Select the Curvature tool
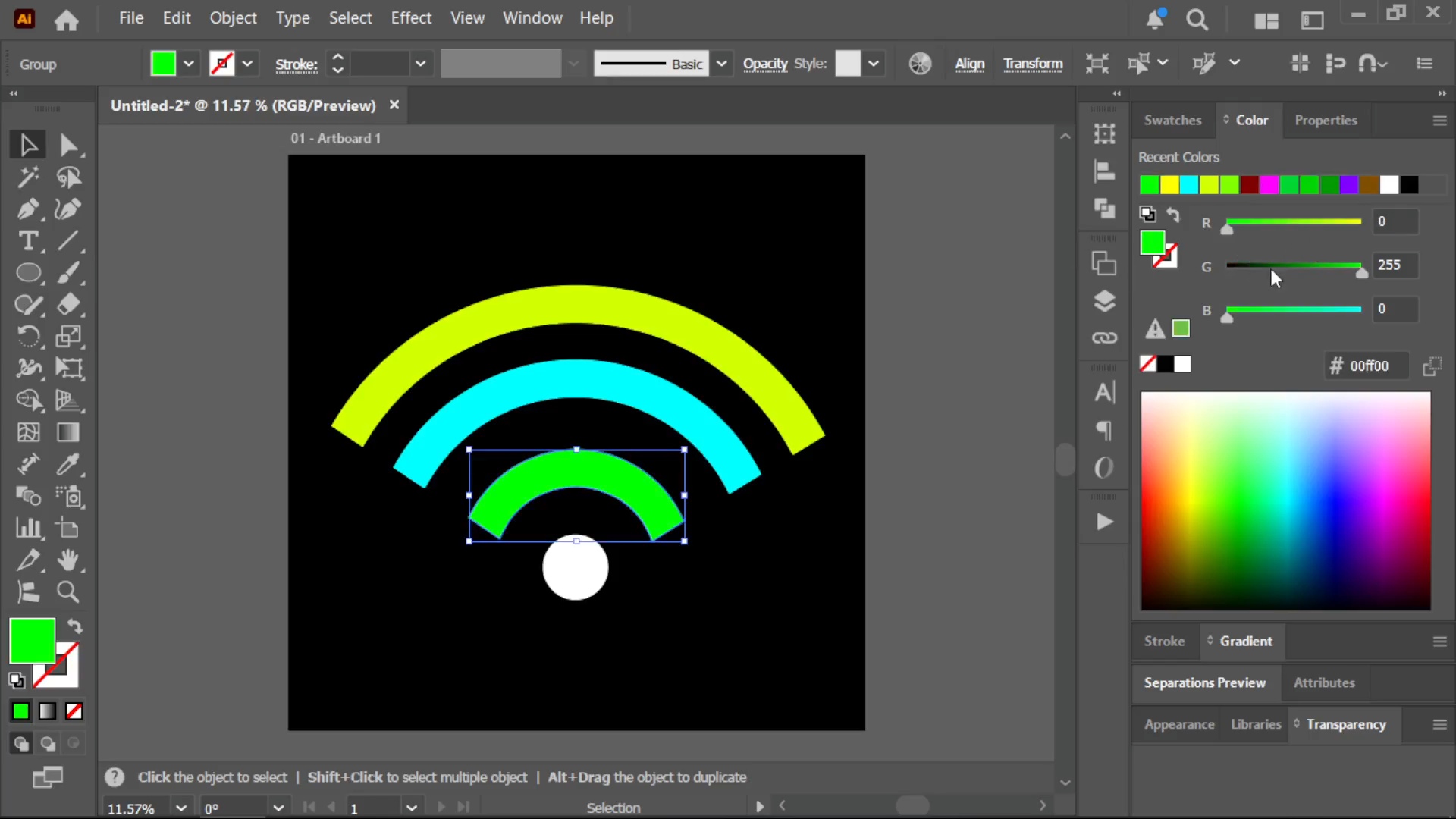This screenshot has height=819, width=1456. (68, 209)
